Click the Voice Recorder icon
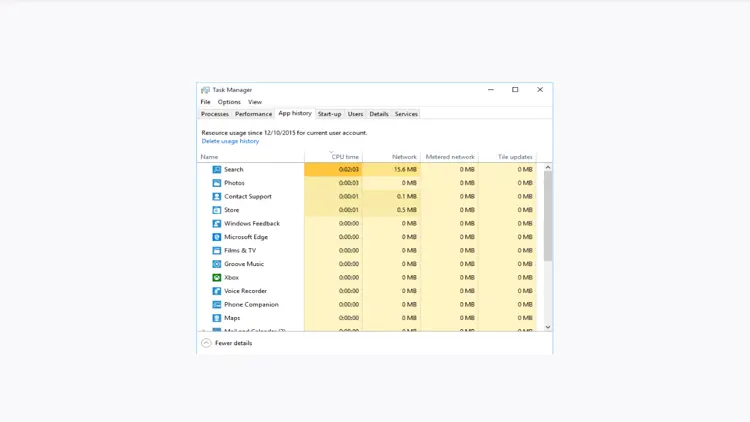The width and height of the screenshot is (750, 422). point(216,291)
